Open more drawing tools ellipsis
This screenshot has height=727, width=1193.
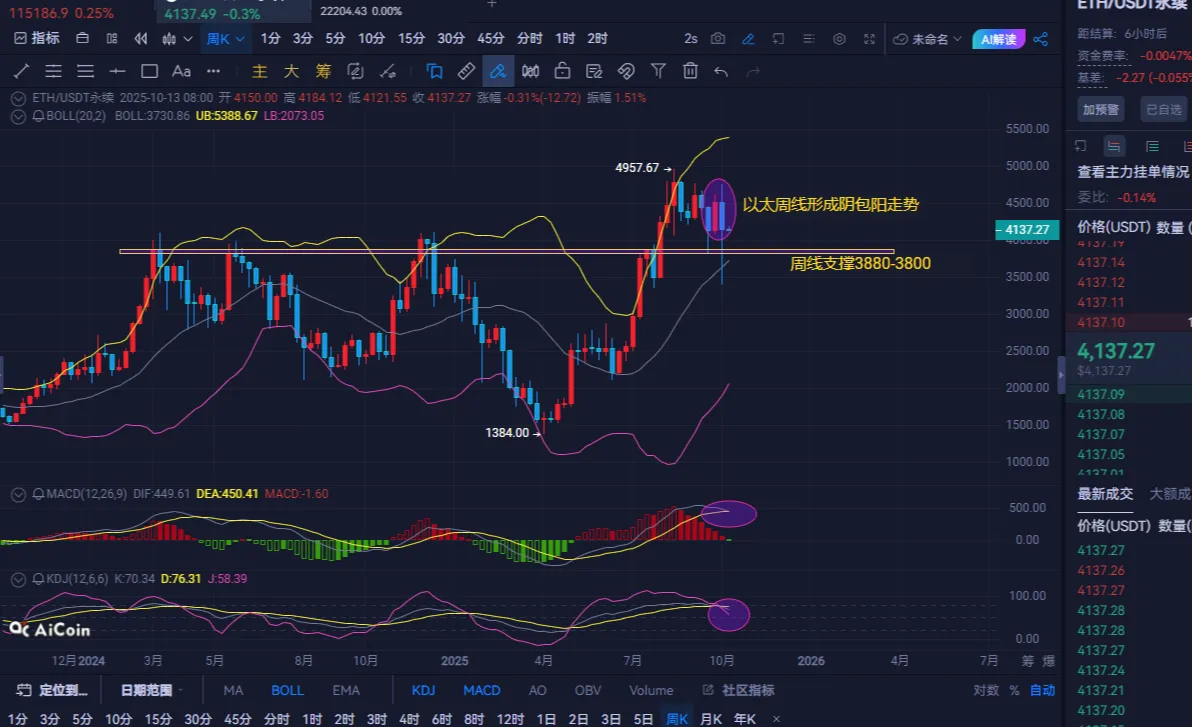(213, 71)
